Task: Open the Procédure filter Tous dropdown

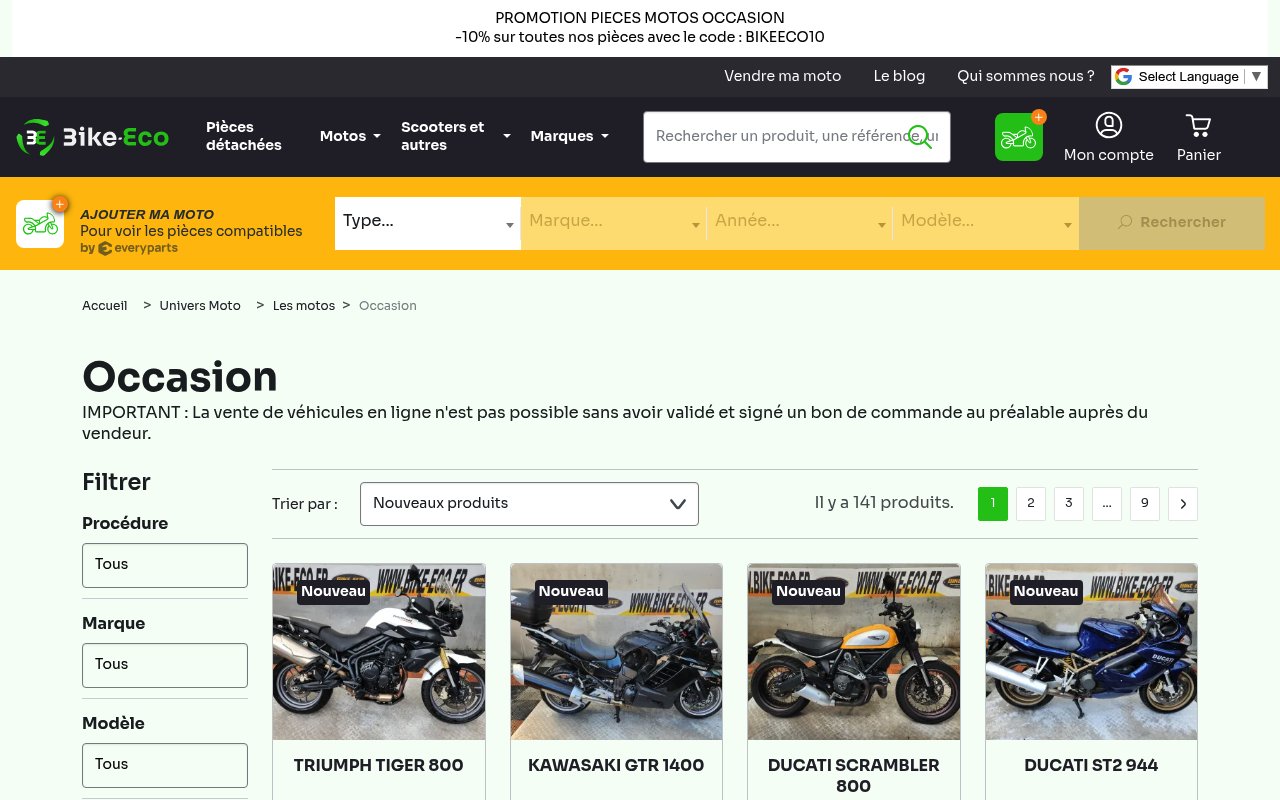Action: pyautogui.click(x=165, y=565)
